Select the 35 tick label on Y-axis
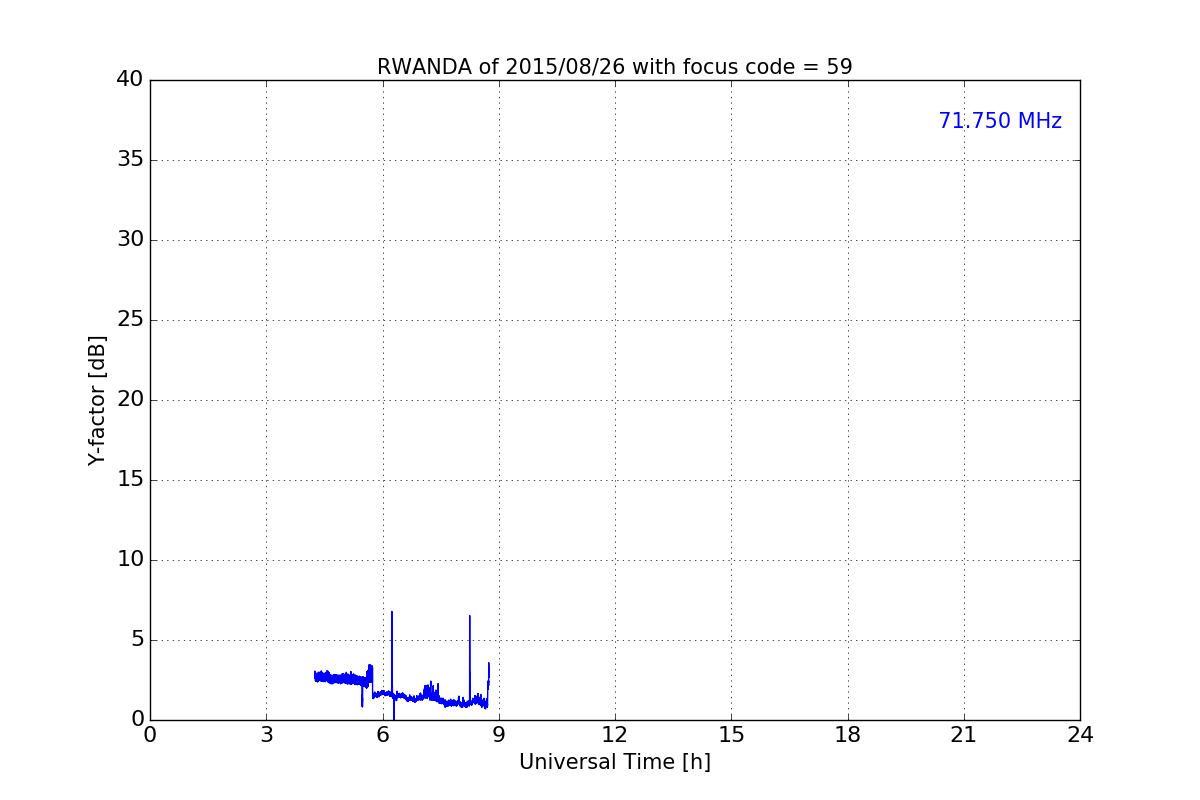The width and height of the screenshot is (1200, 800). point(130,160)
